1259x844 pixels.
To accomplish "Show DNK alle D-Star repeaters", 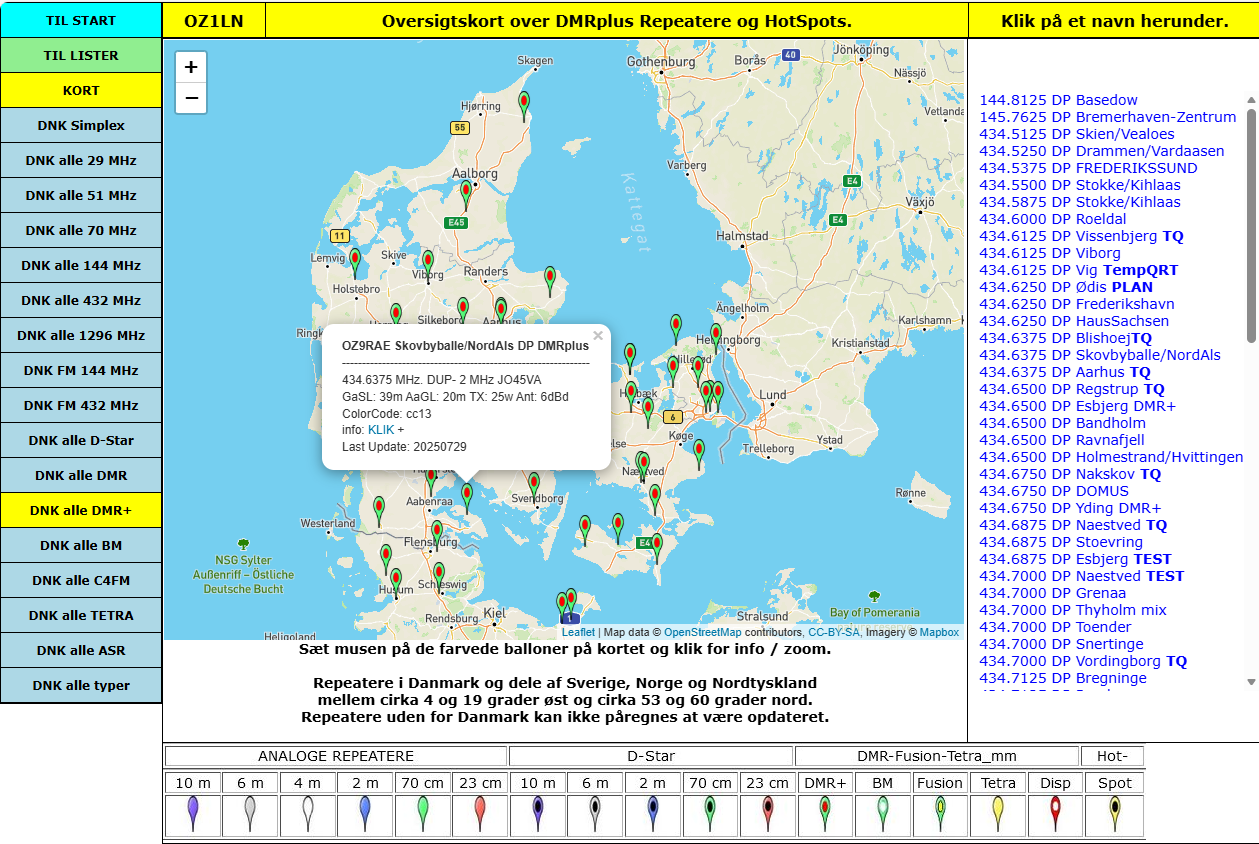I will pos(81,440).
